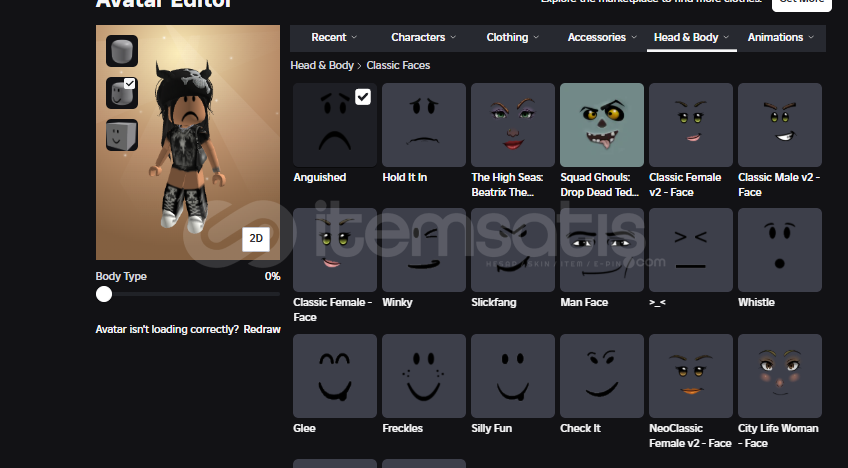Go to Head & Body breadcrumb link

point(322,65)
